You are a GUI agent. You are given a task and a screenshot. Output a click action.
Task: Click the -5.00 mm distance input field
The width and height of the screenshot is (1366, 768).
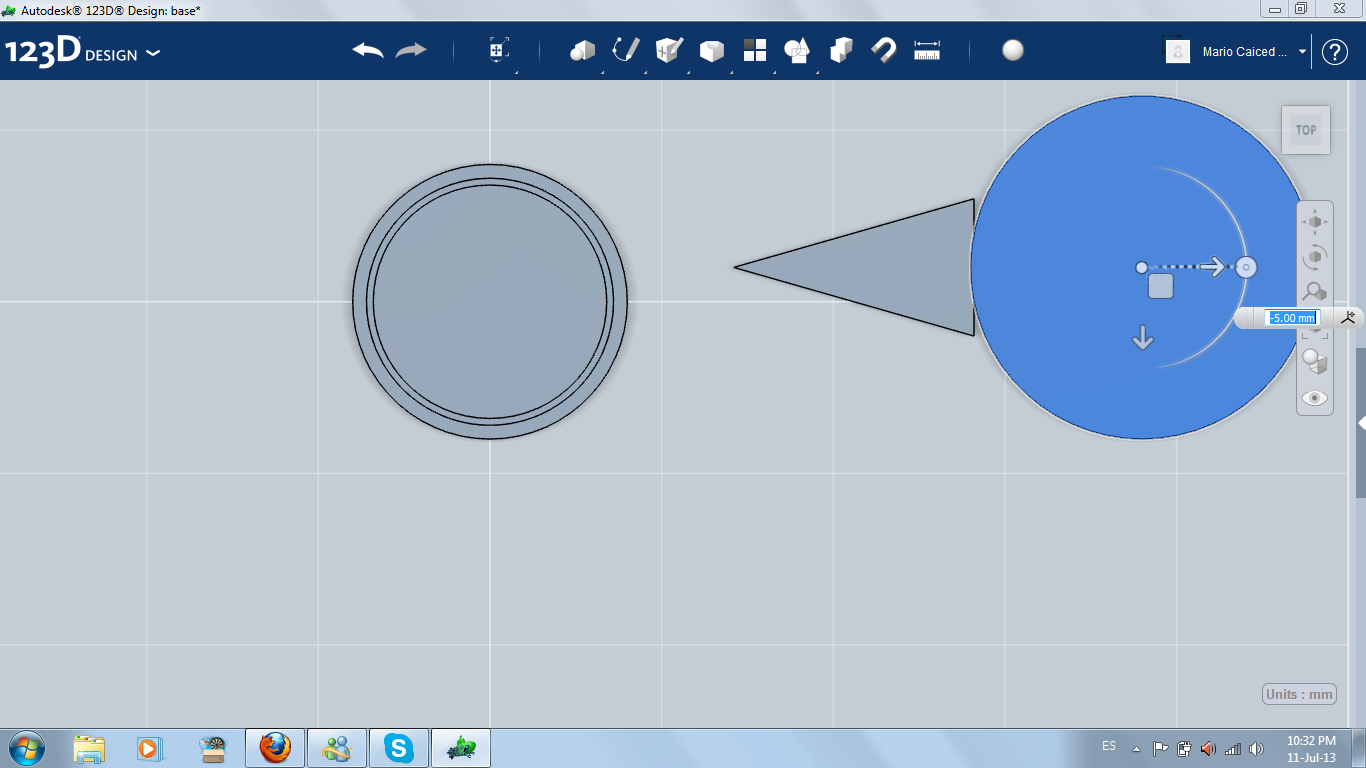[1293, 318]
